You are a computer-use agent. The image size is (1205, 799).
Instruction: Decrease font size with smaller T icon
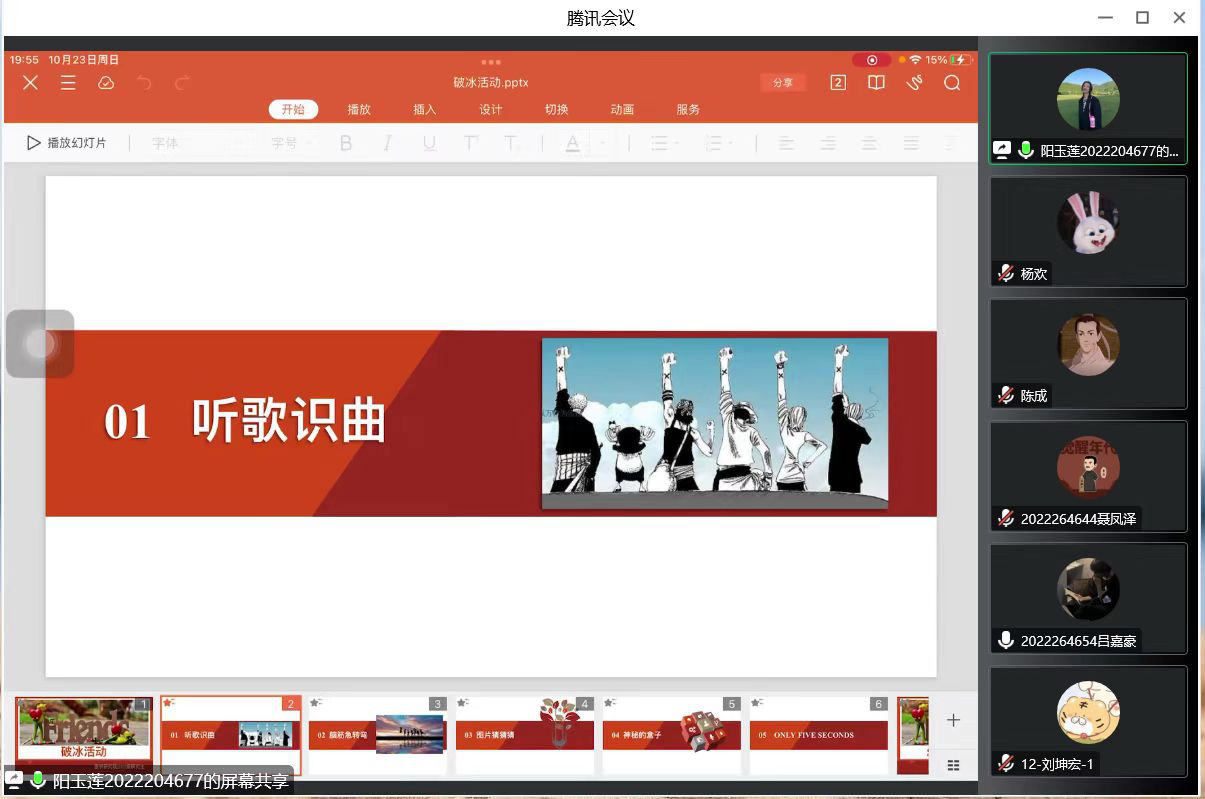(x=511, y=143)
